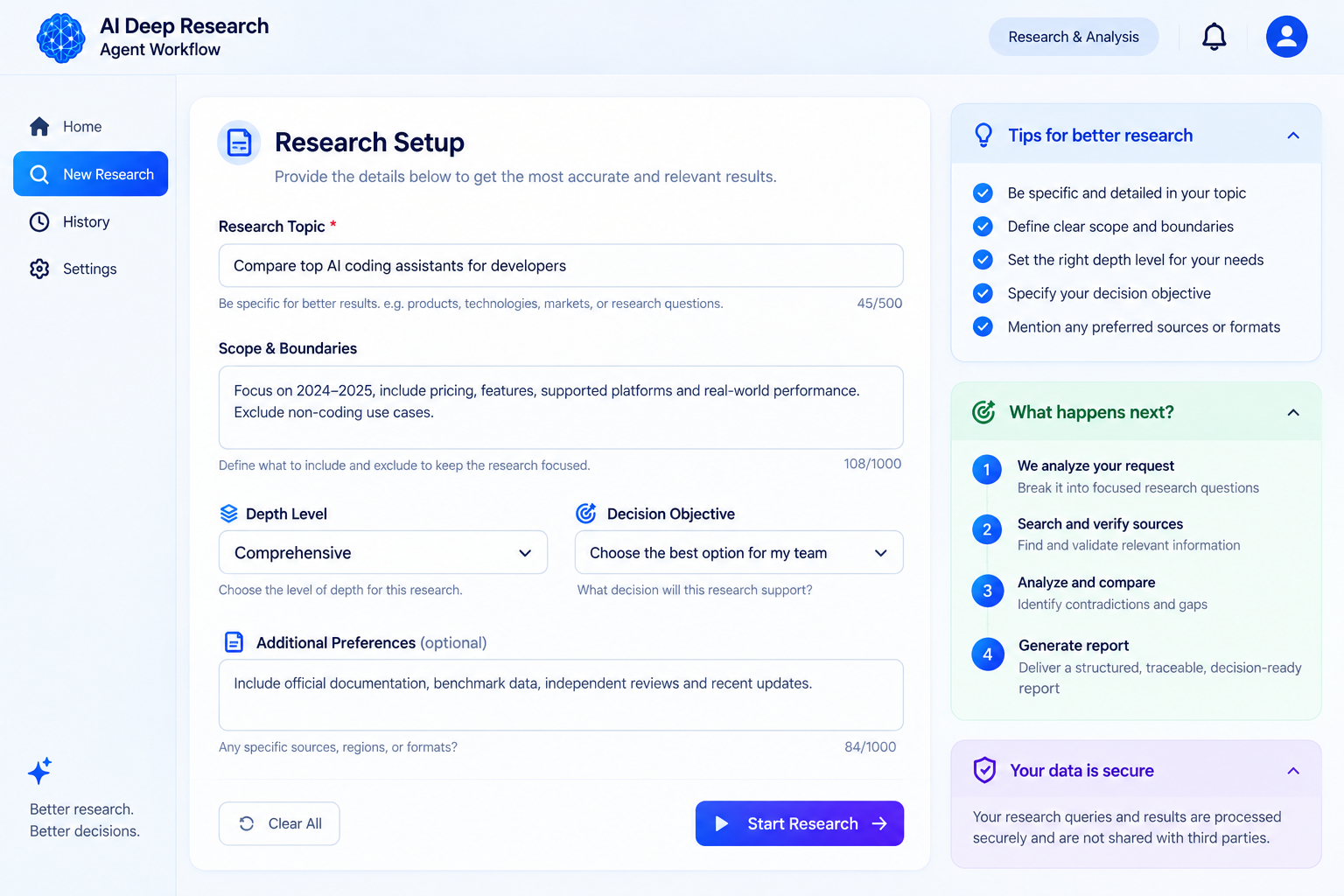Toggle check for Be specific and detailed tip

coord(983,192)
